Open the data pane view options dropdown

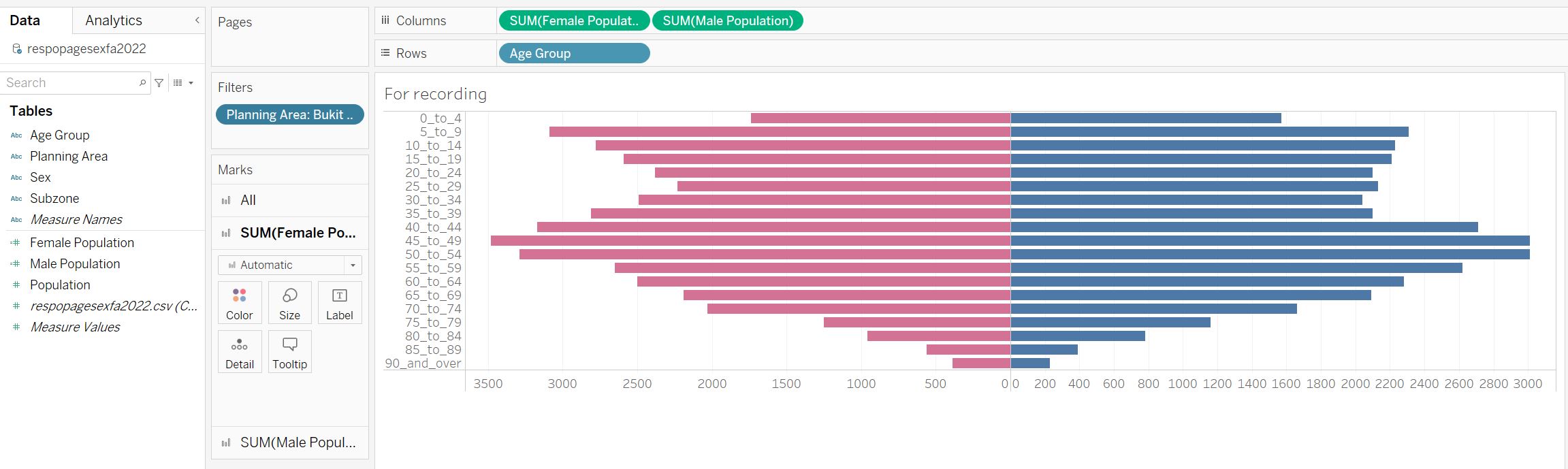pos(183,83)
